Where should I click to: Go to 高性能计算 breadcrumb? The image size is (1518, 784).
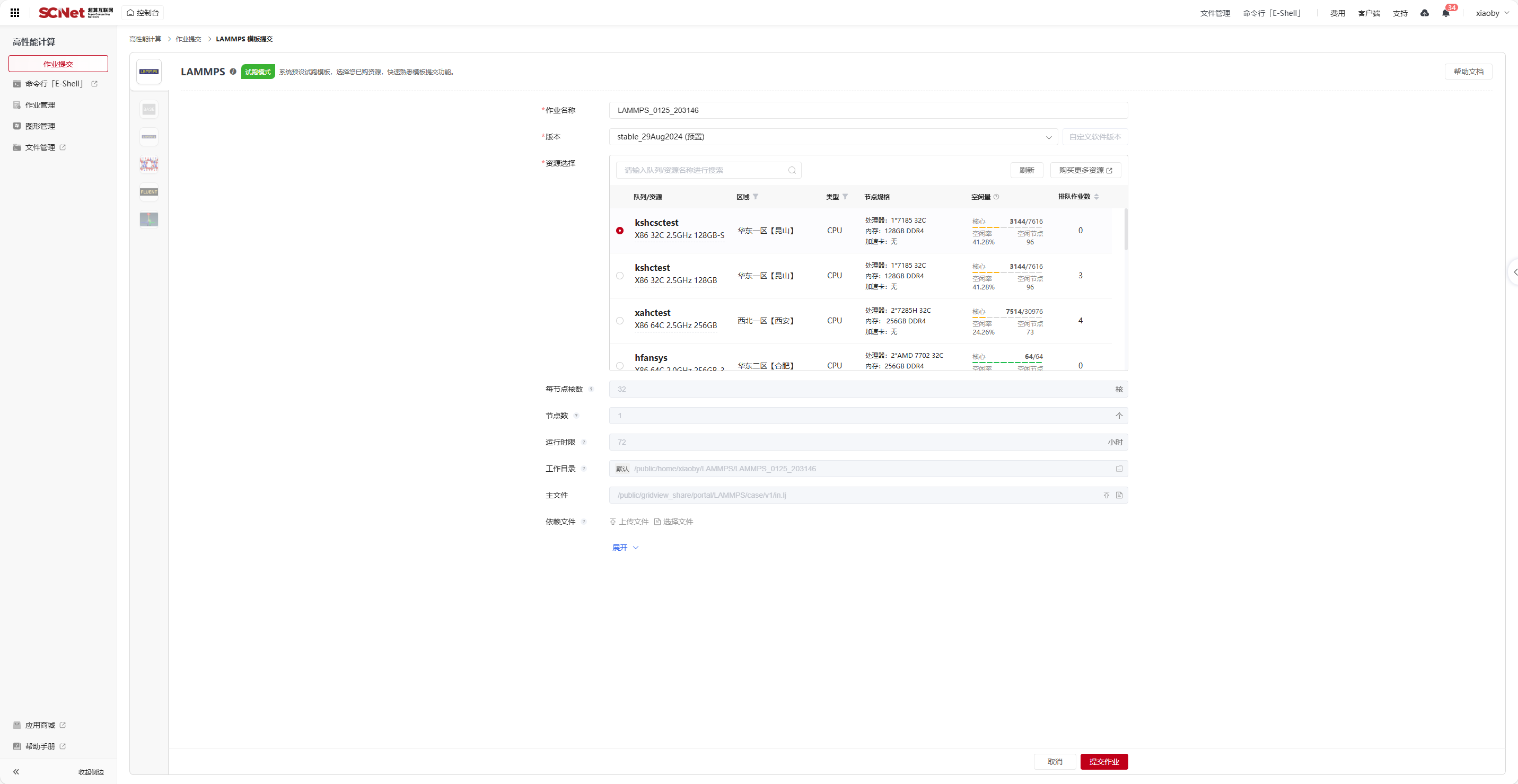145,39
